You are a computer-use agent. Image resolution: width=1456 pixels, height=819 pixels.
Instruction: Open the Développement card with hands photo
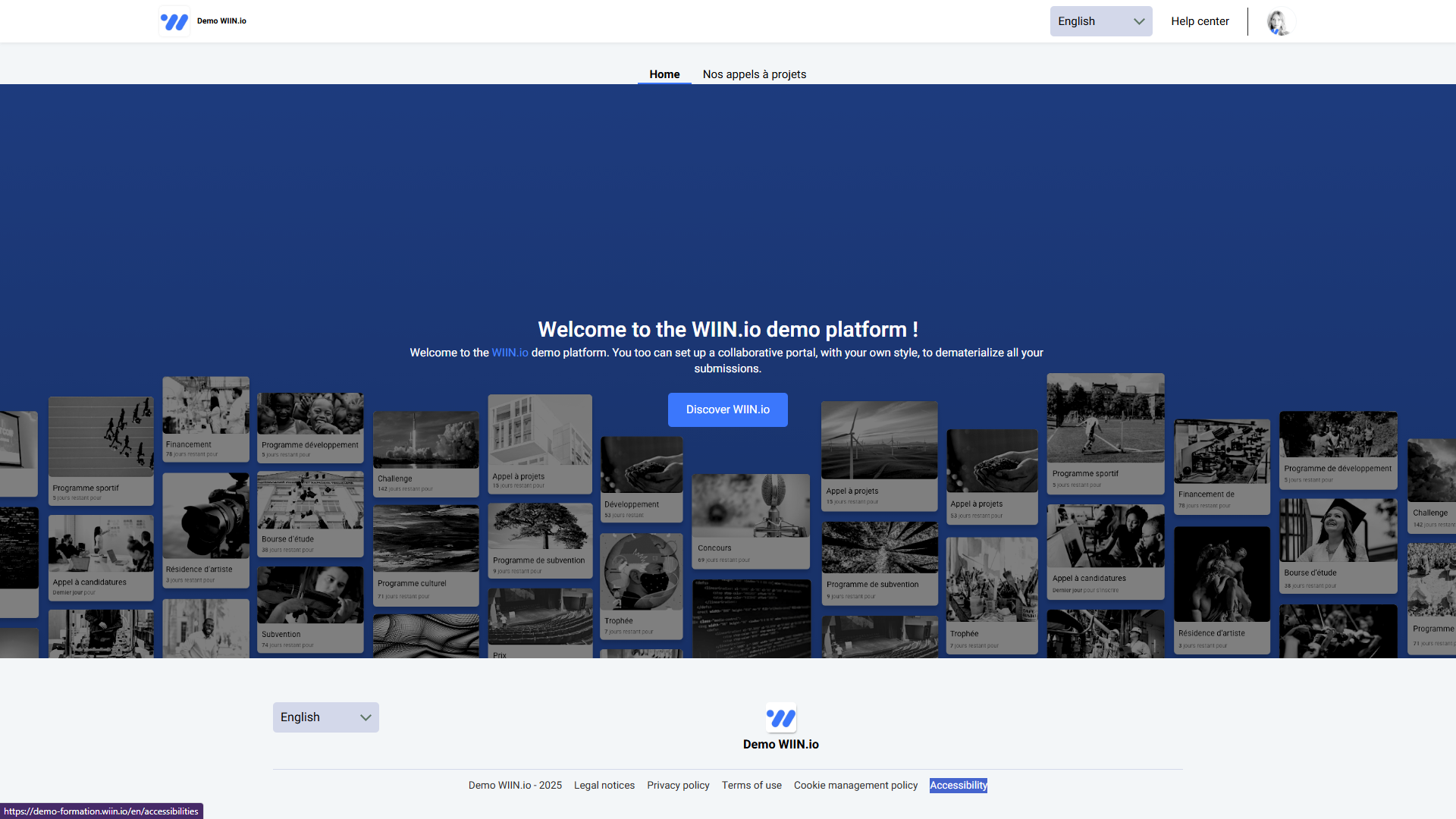(642, 479)
